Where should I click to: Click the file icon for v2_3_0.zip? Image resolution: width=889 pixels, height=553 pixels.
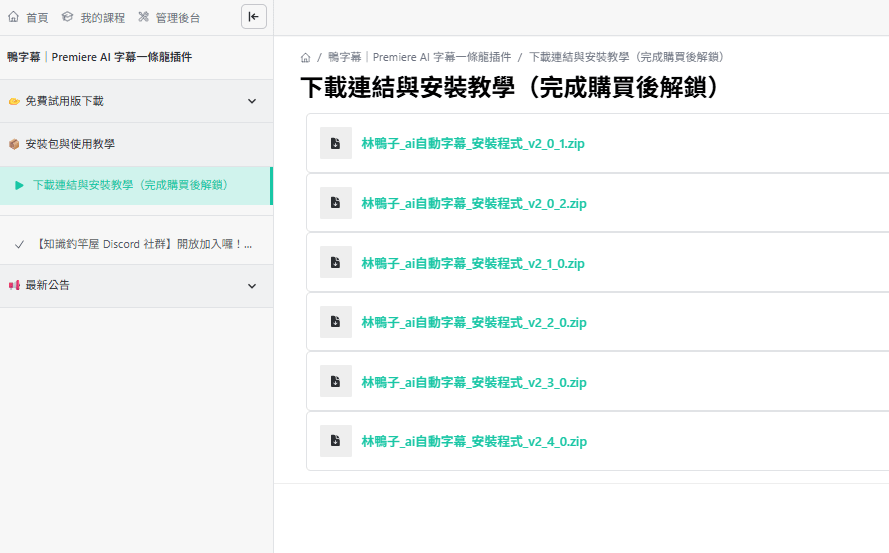tap(336, 381)
